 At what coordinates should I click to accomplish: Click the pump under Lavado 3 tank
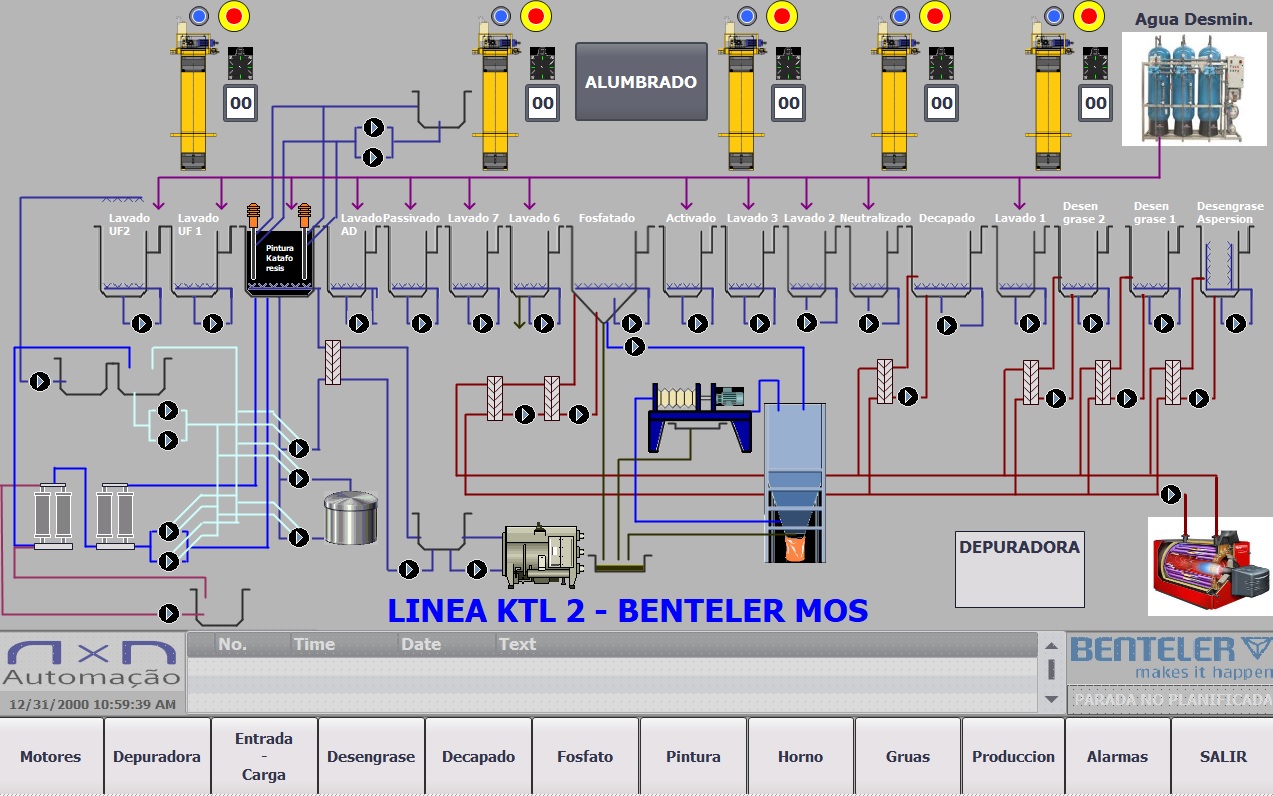click(760, 323)
